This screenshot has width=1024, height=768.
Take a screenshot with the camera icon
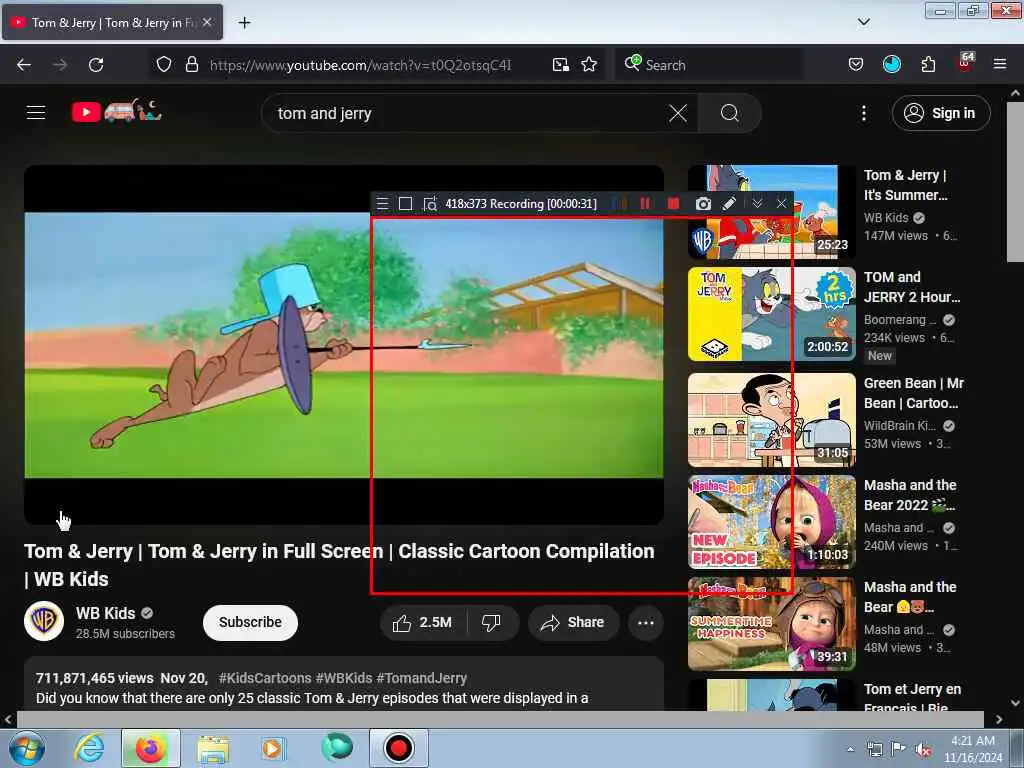pos(703,204)
